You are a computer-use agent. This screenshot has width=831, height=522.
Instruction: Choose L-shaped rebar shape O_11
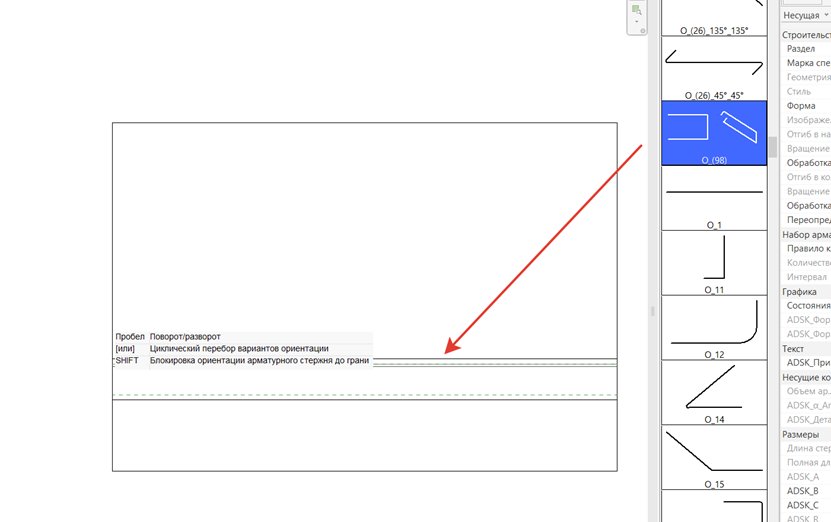pyautogui.click(x=714, y=263)
